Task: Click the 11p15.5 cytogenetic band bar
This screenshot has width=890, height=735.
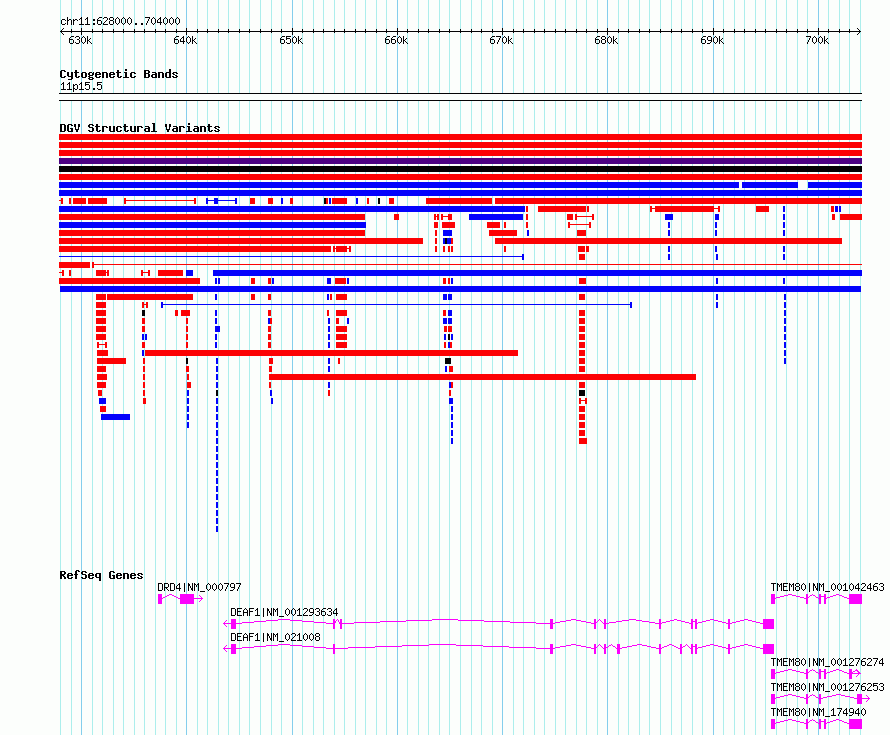Action: coord(460,97)
